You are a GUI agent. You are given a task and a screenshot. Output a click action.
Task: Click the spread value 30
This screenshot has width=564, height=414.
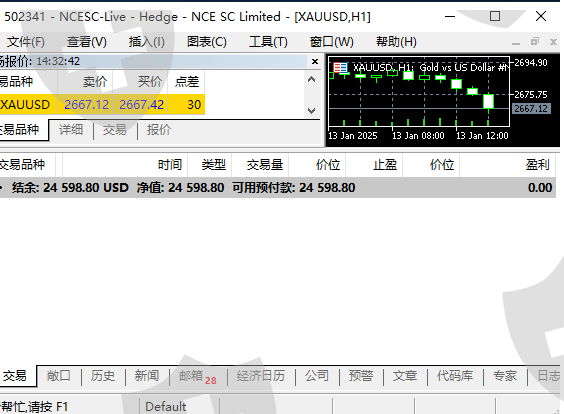[194, 105]
